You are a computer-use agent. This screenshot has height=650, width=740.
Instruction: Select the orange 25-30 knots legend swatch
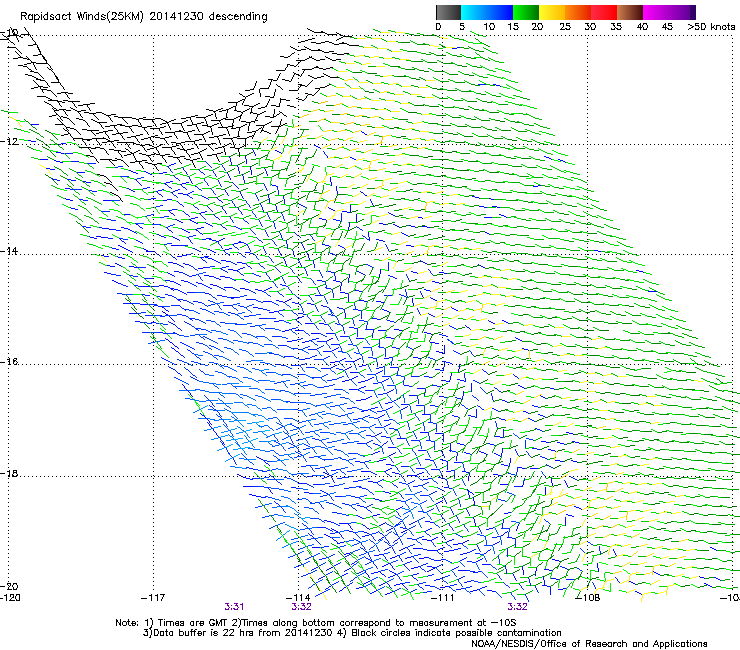point(578,12)
